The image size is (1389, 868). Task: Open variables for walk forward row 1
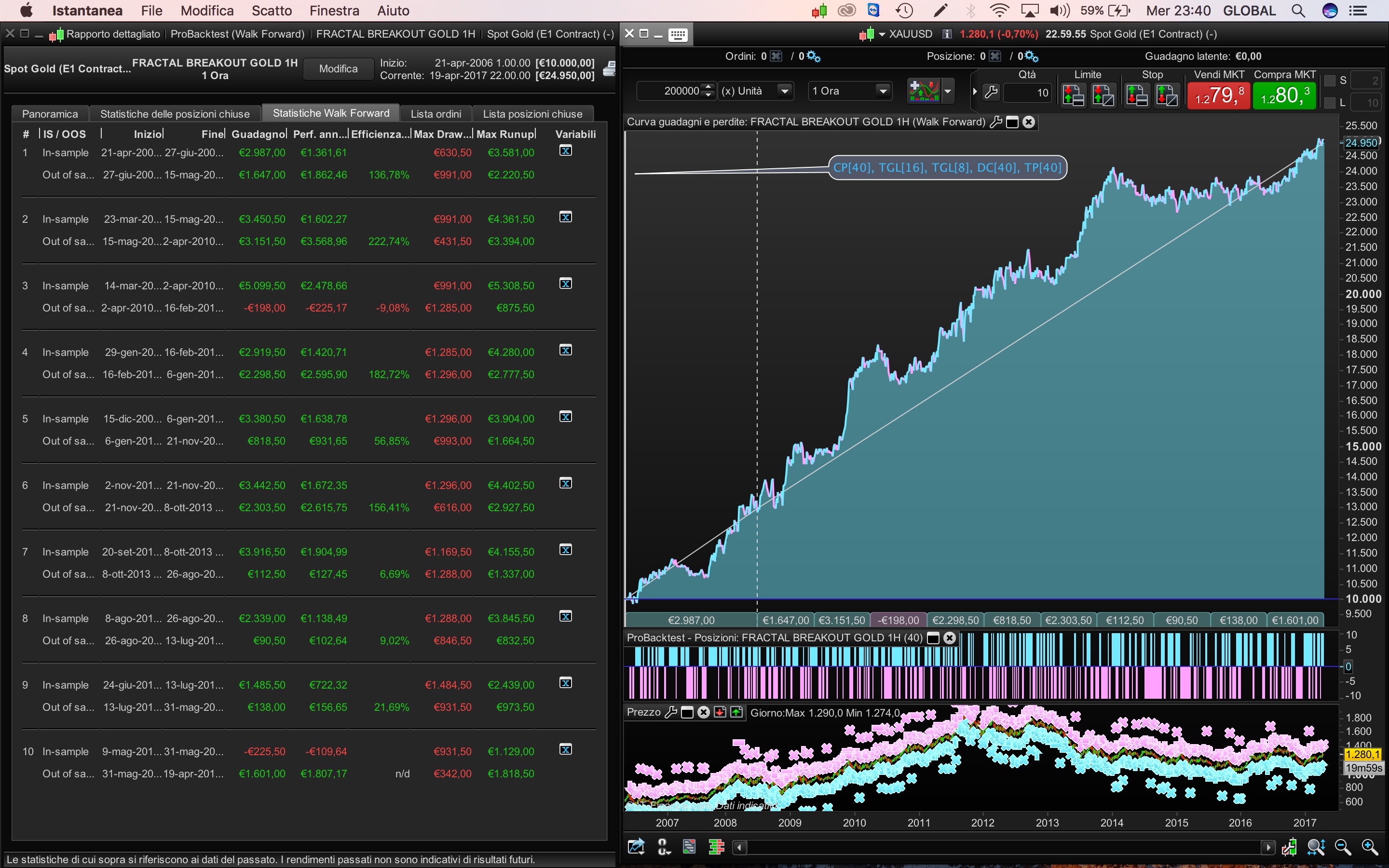point(565,151)
